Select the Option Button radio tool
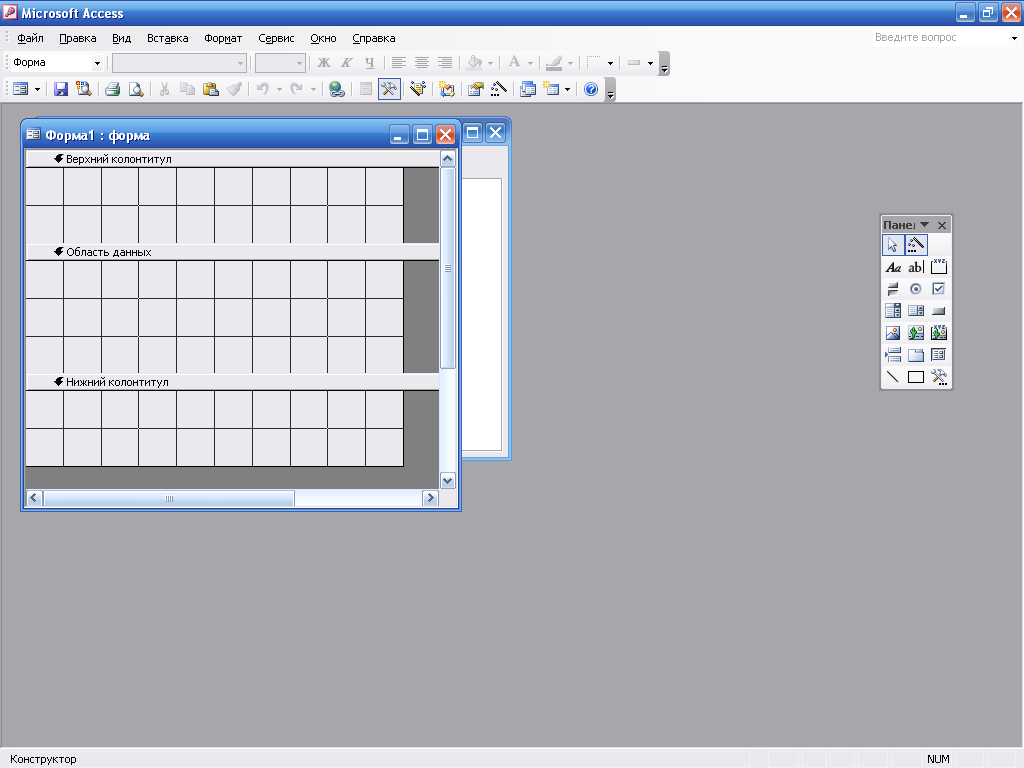1024x768 pixels. [916, 289]
